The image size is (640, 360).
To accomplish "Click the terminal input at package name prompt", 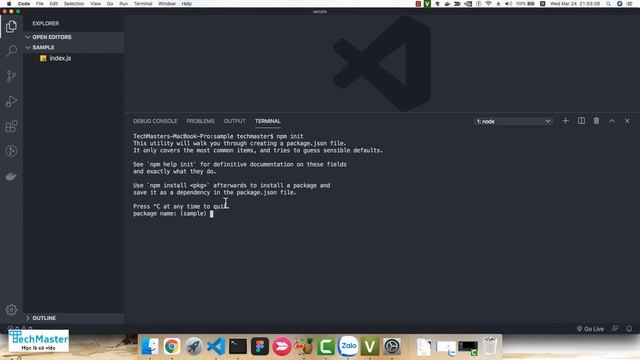I will (x=211, y=213).
